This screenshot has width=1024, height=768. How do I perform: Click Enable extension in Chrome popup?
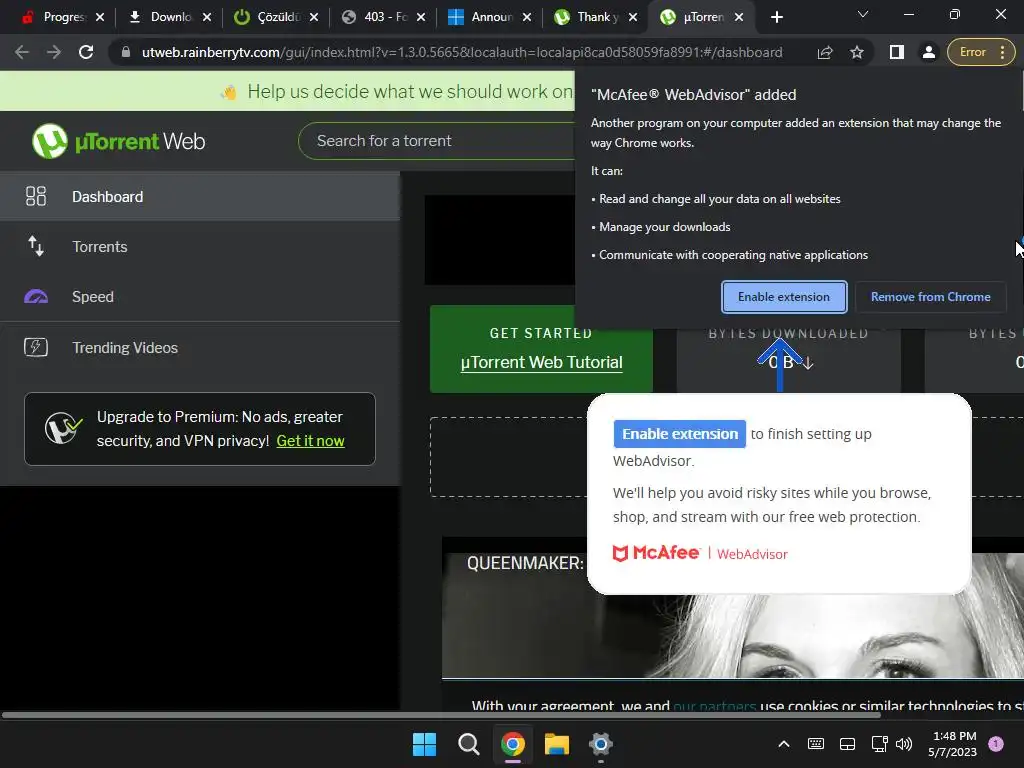pyautogui.click(x=784, y=297)
